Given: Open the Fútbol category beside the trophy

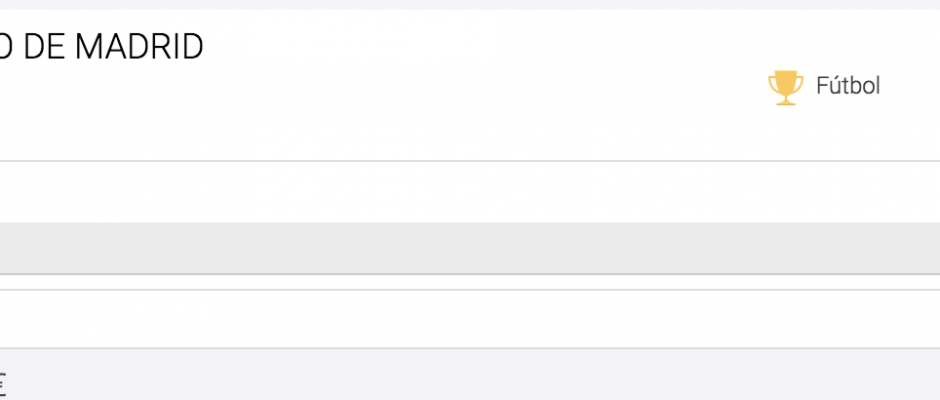Looking at the screenshot, I should [x=848, y=86].
